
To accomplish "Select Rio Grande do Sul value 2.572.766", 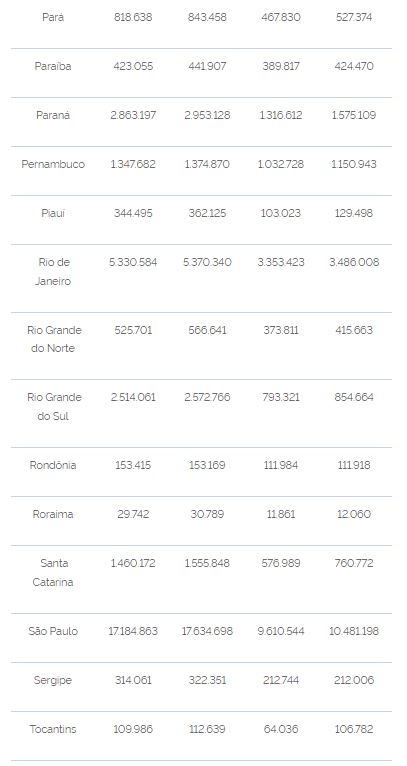I will (x=207, y=397).
